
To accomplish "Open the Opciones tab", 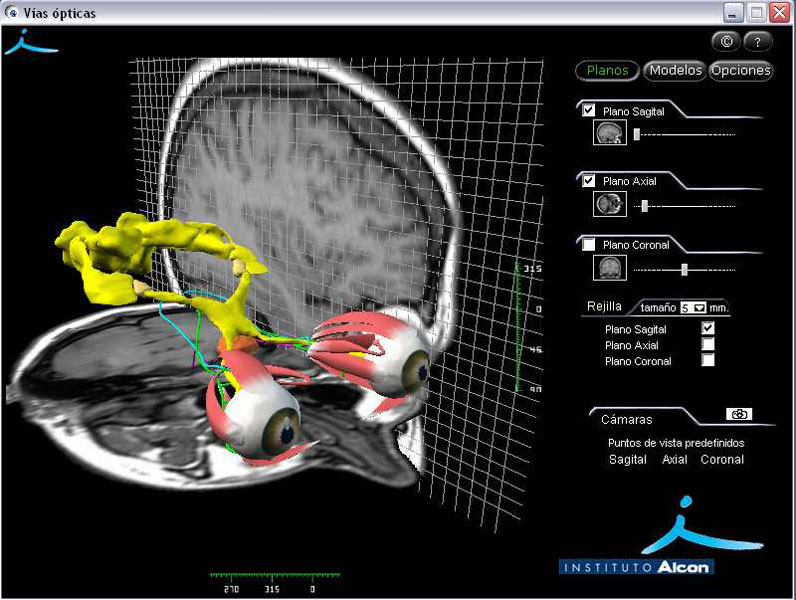I will (x=740, y=70).
